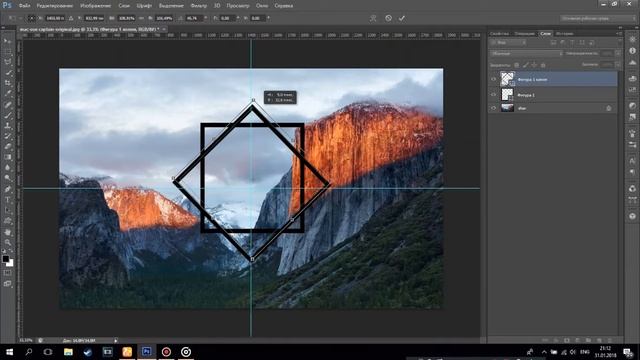This screenshot has width=640, height=360.
Task: Open the Info panel icon in right dock
Action: click(632, 51)
